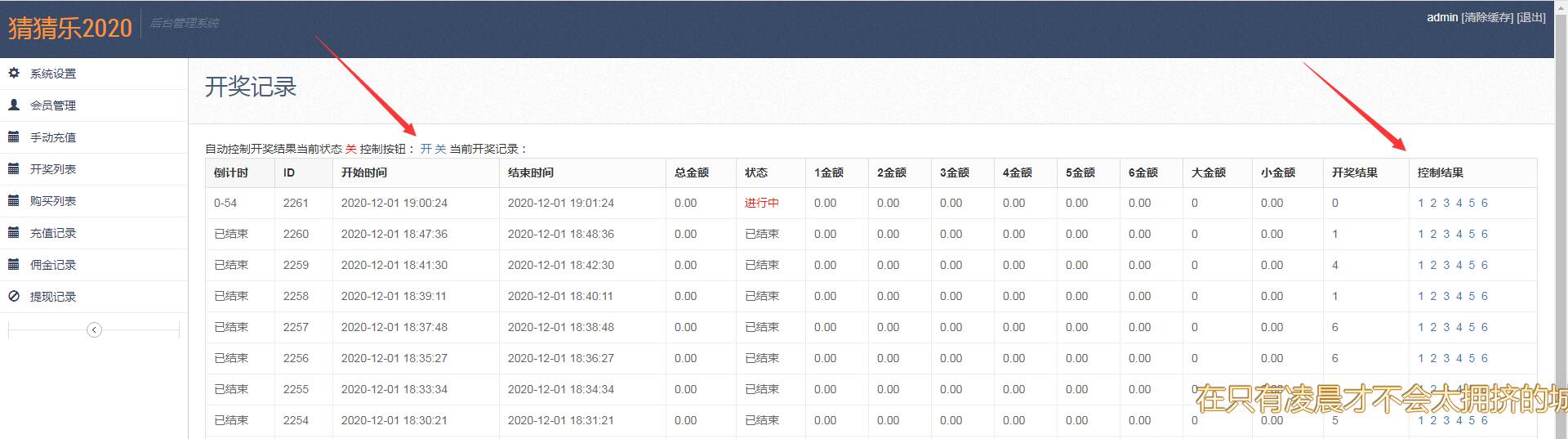
Task: Collapse the sidebar with the chevron button
Action: 94,329
